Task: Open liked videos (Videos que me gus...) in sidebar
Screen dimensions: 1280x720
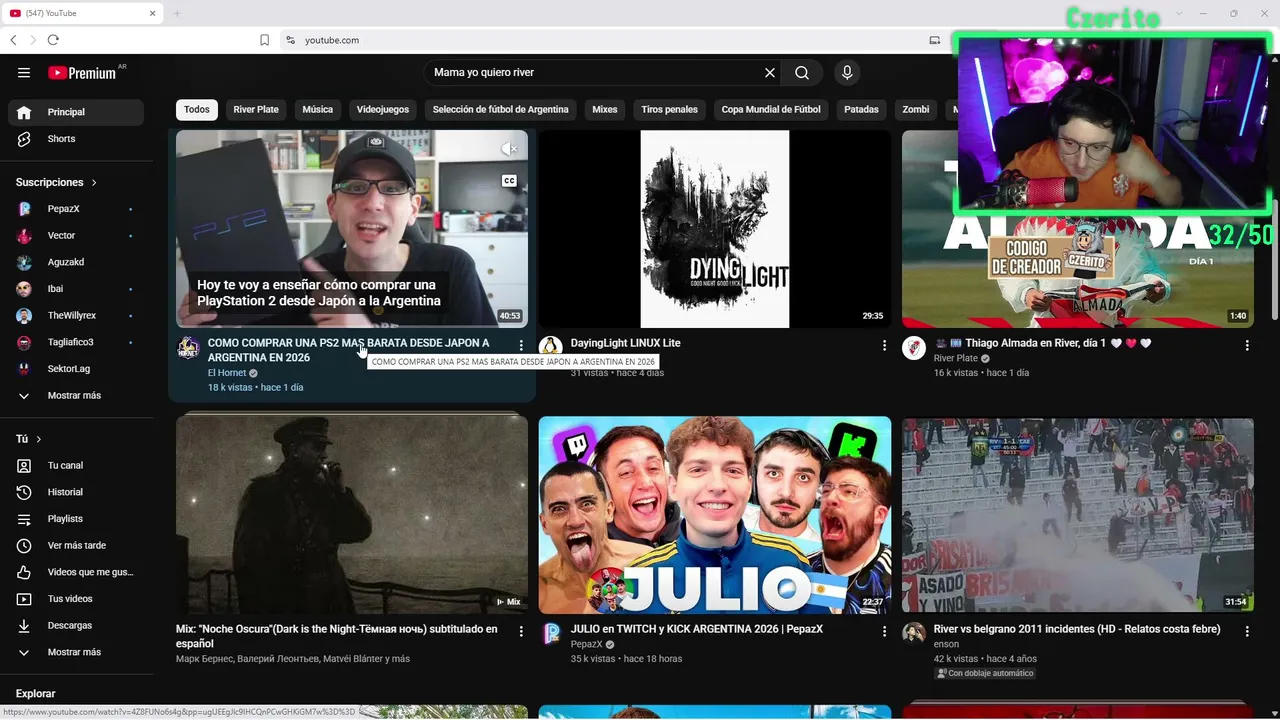Action: pyautogui.click(x=76, y=572)
